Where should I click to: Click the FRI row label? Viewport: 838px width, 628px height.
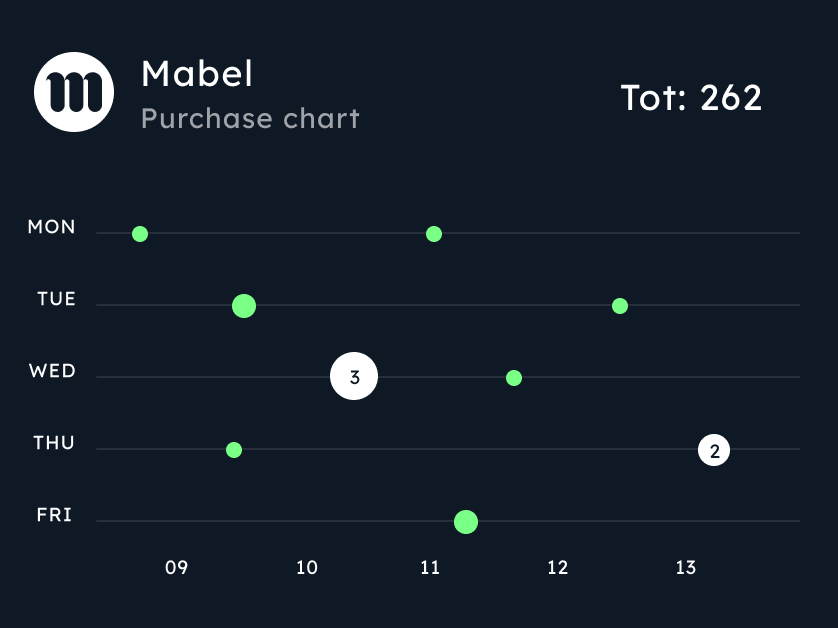click(x=55, y=516)
